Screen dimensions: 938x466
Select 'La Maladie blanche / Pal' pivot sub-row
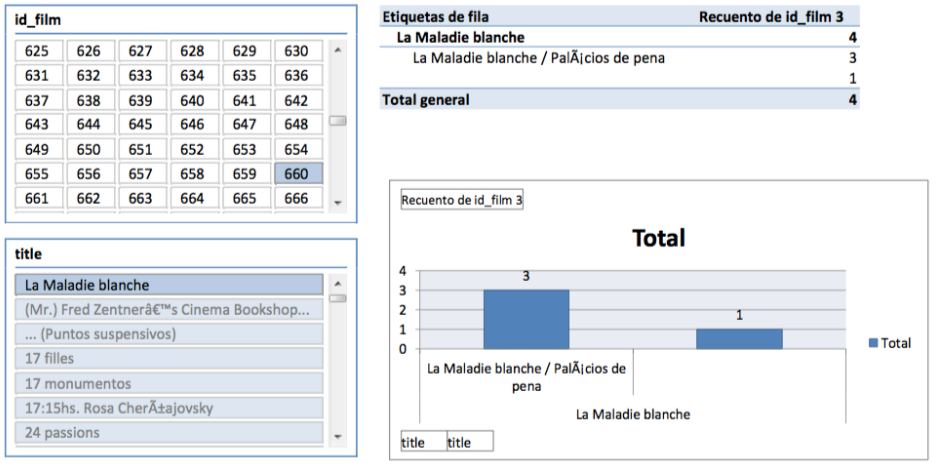pos(539,58)
